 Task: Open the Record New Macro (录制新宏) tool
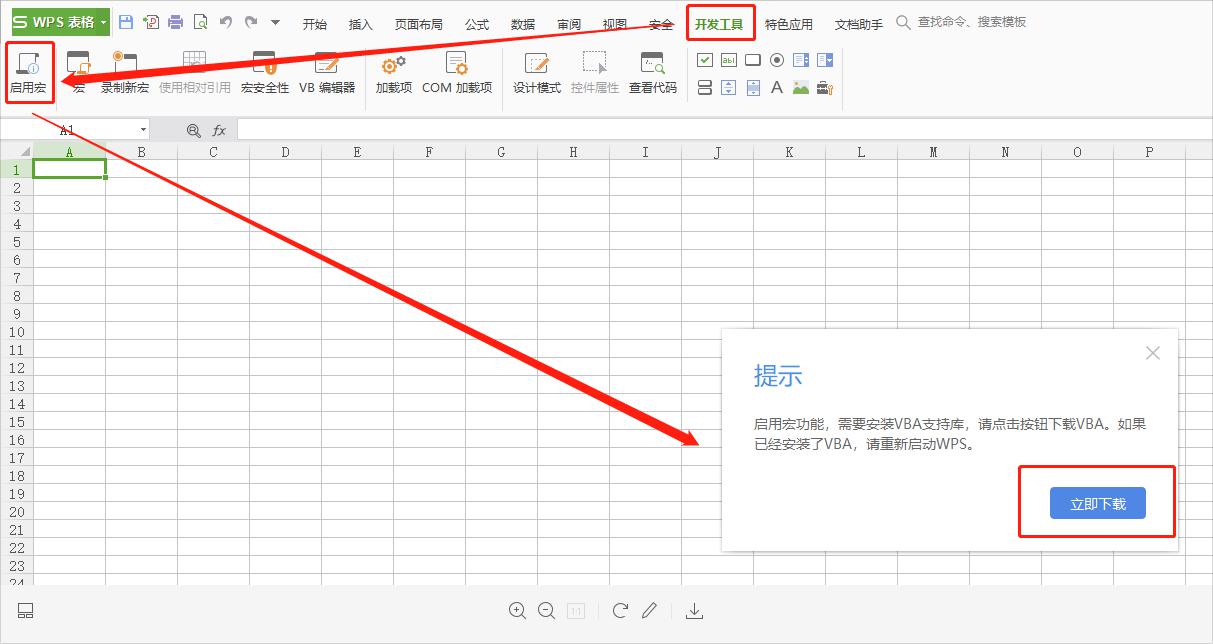(x=125, y=64)
